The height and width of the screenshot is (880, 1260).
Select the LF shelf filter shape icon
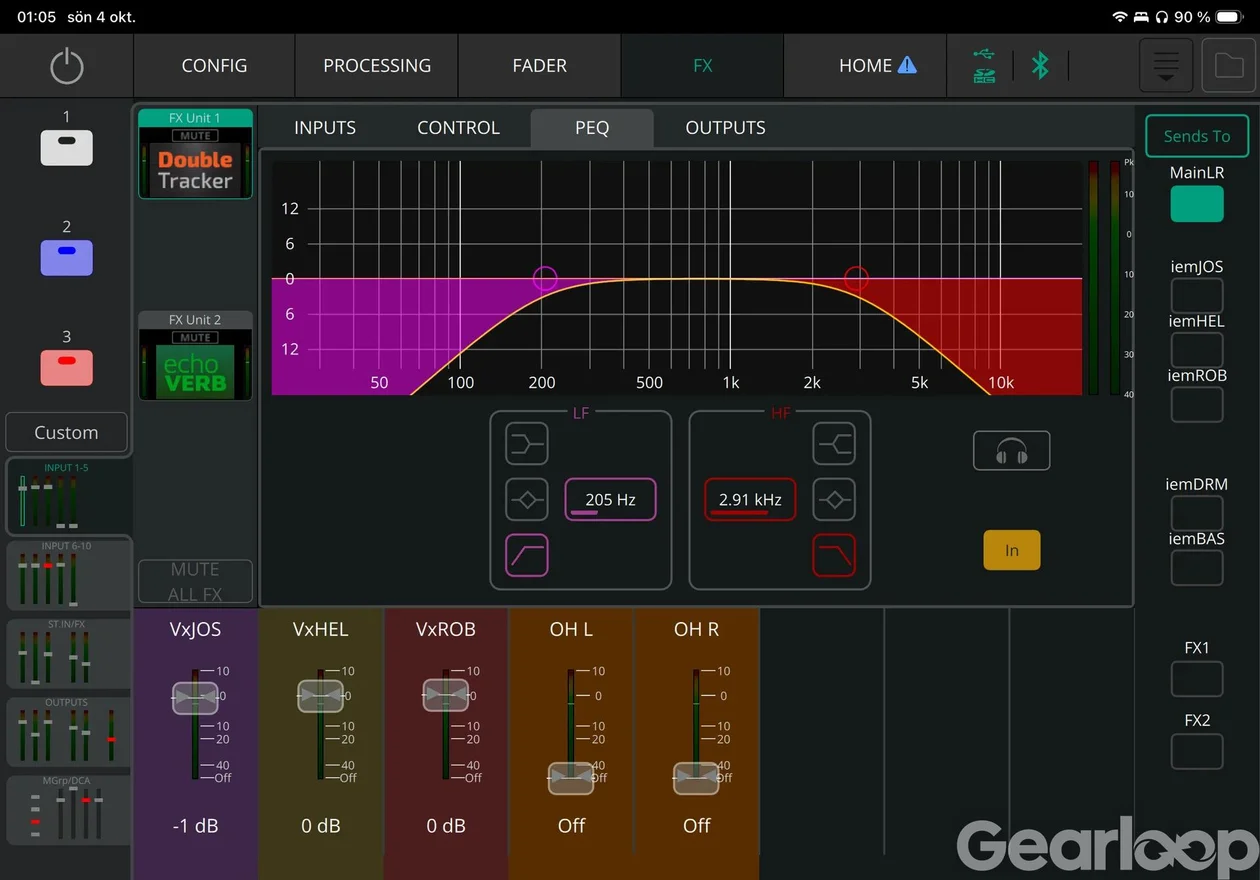pyautogui.click(x=526, y=443)
